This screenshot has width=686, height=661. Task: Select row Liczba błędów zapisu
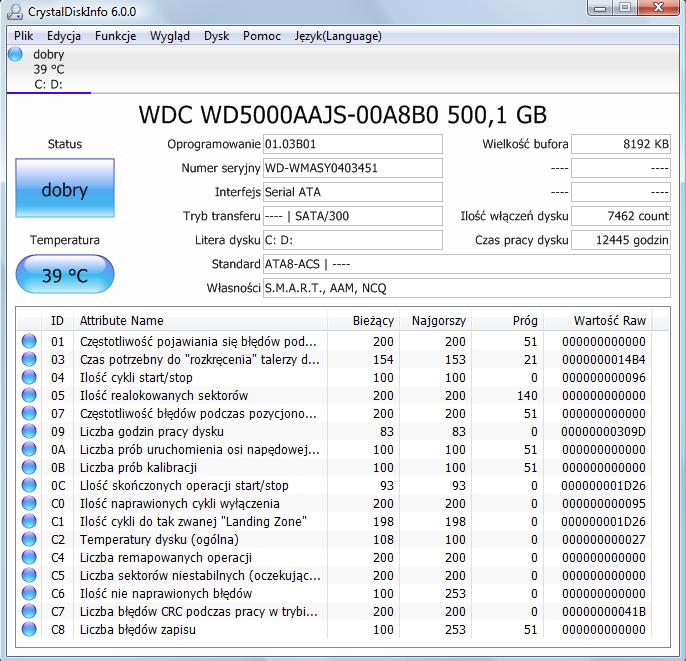point(343,629)
